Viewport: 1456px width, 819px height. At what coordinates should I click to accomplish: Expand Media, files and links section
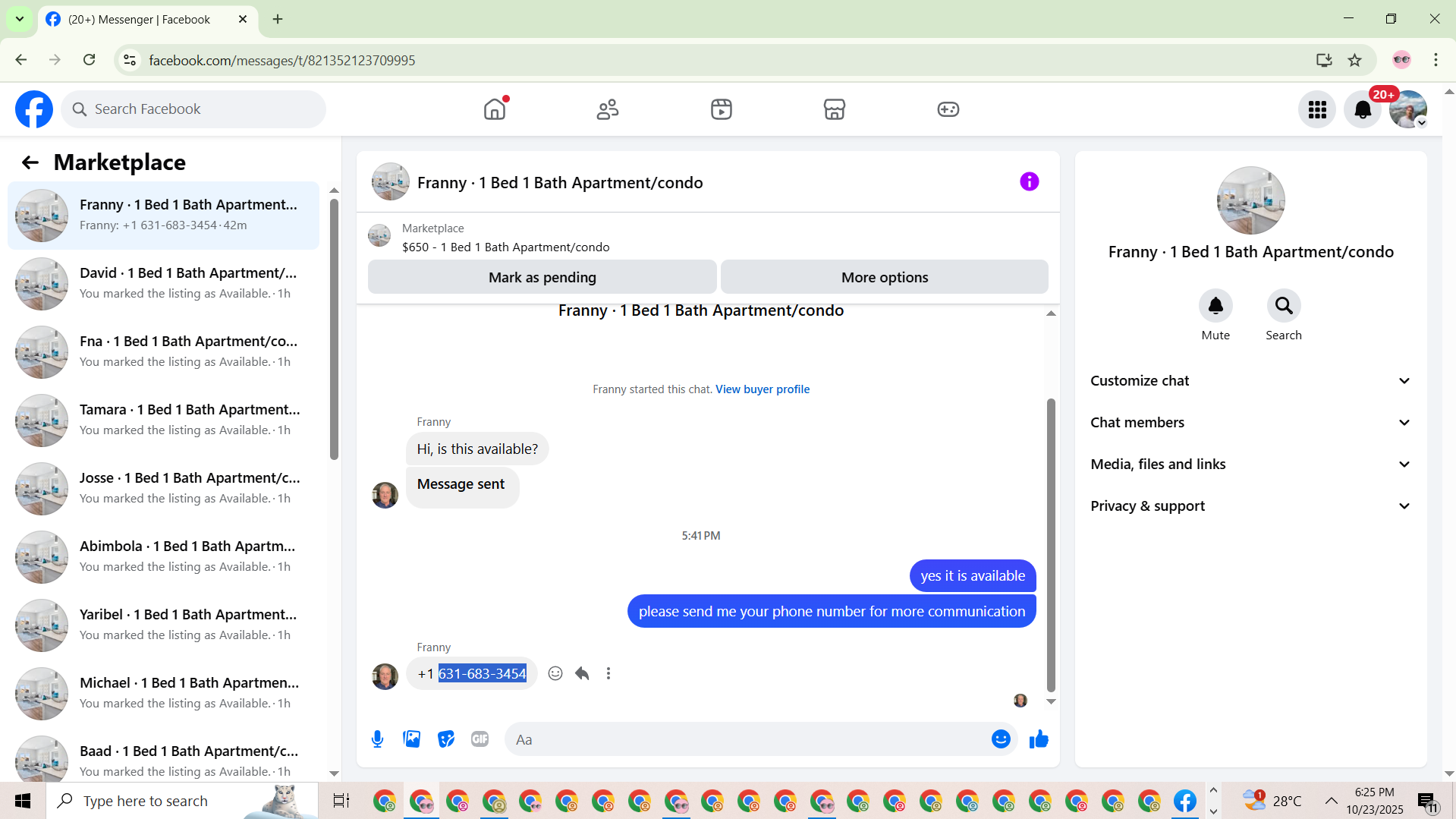pos(1250,465)
